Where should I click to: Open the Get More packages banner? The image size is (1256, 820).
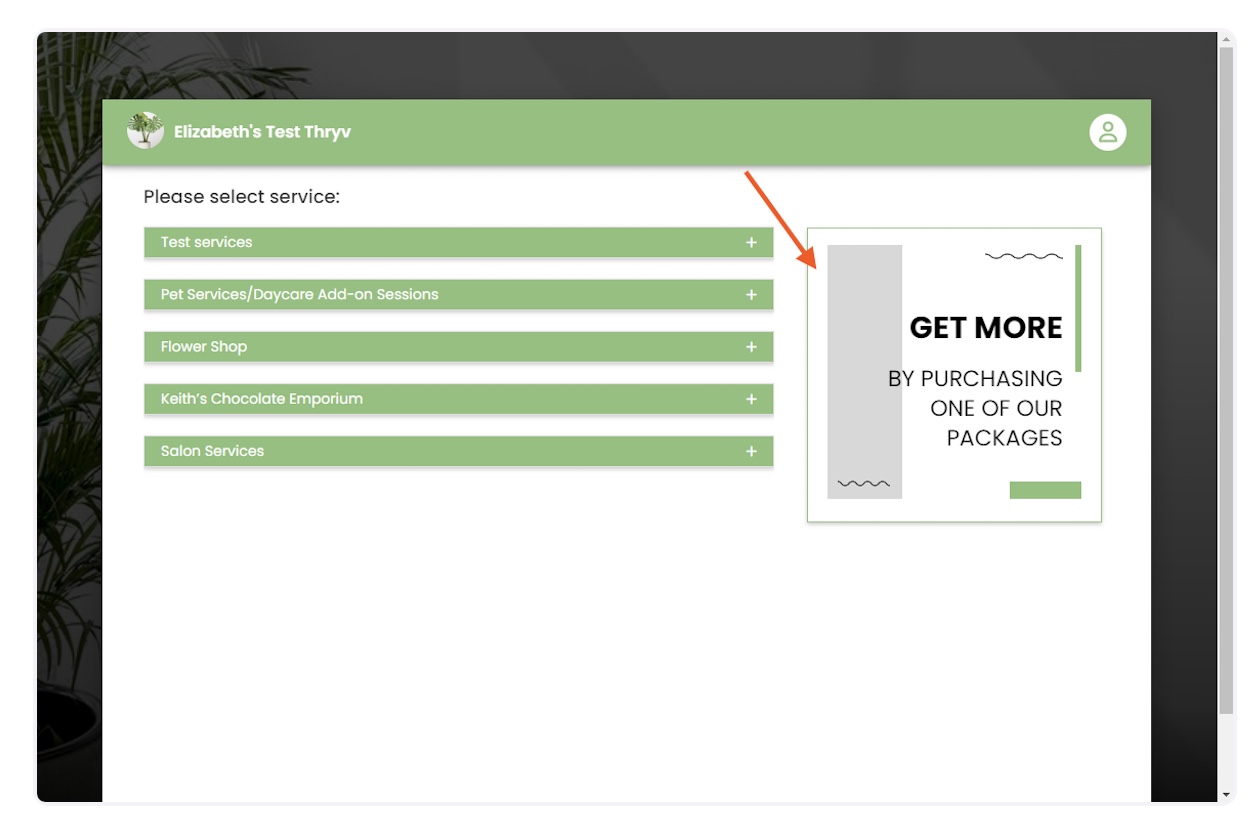[x=954, y=375]
